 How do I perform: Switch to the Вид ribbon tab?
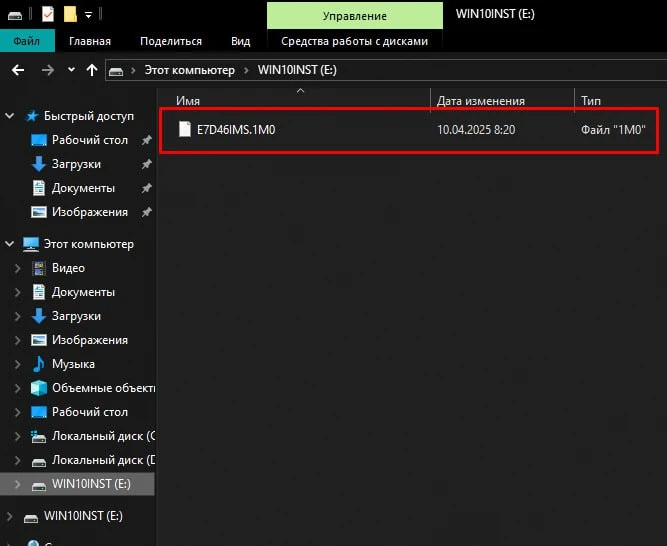240,41
